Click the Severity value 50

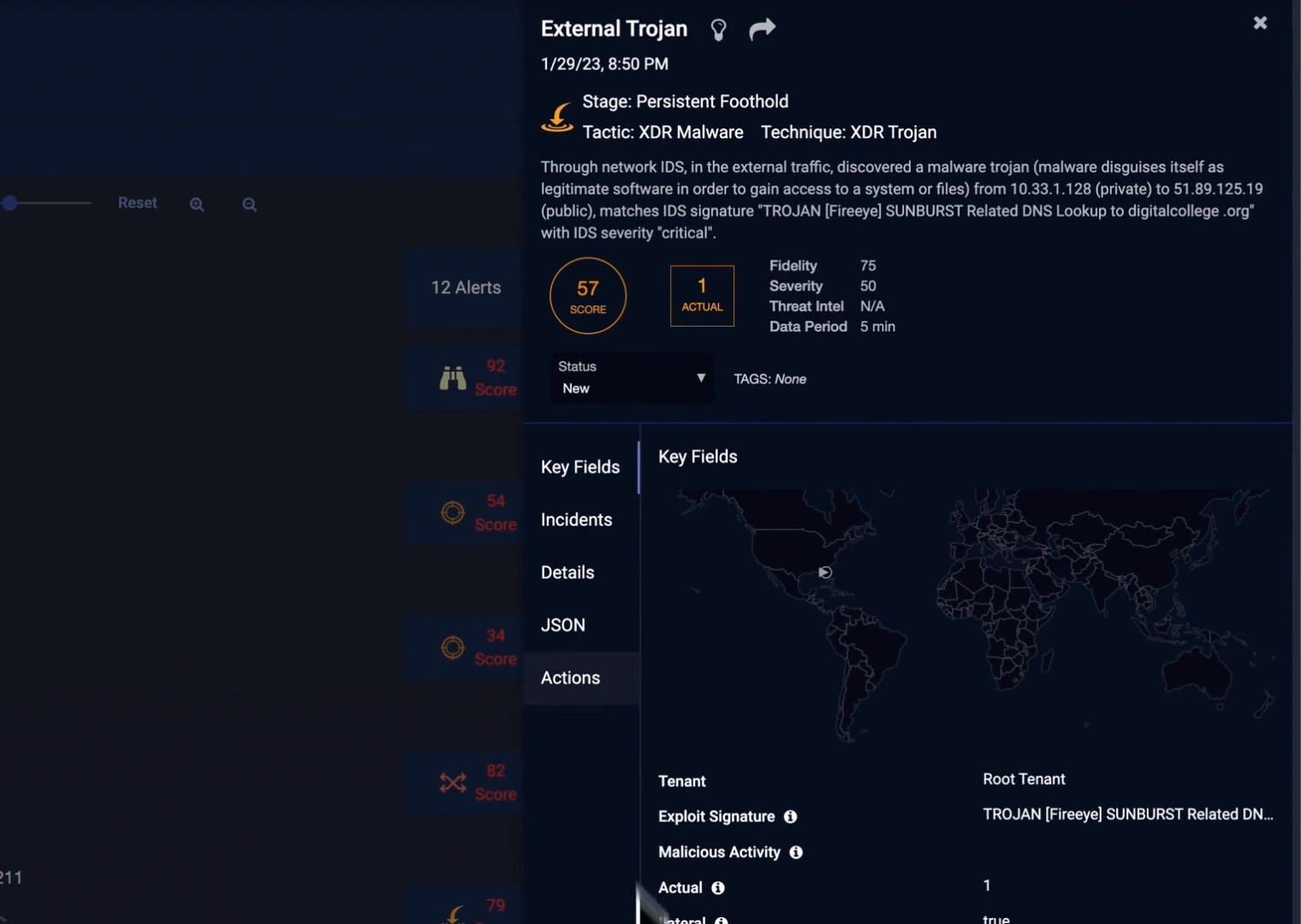(868, 287)
